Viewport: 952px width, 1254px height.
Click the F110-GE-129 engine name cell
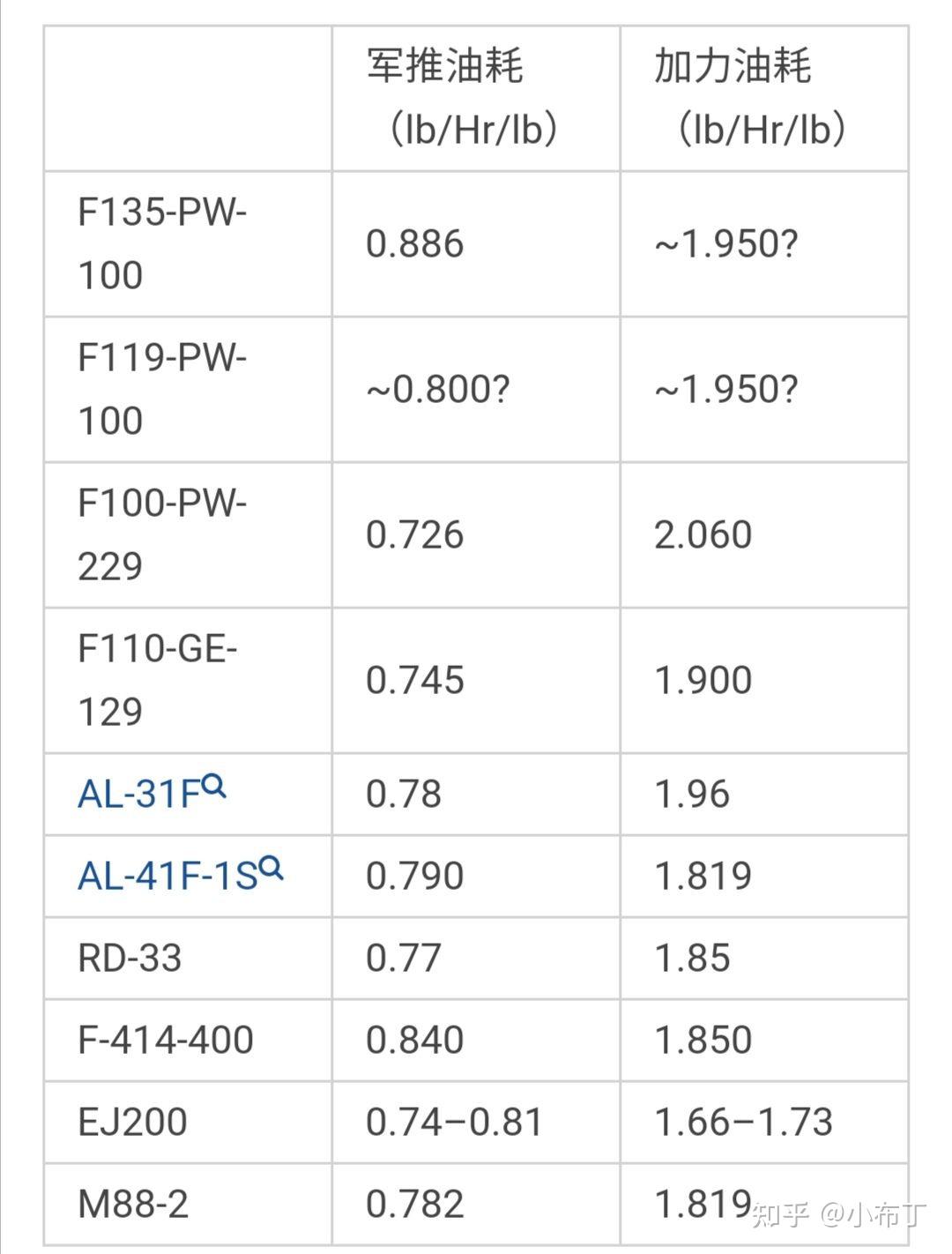point(157,681)
